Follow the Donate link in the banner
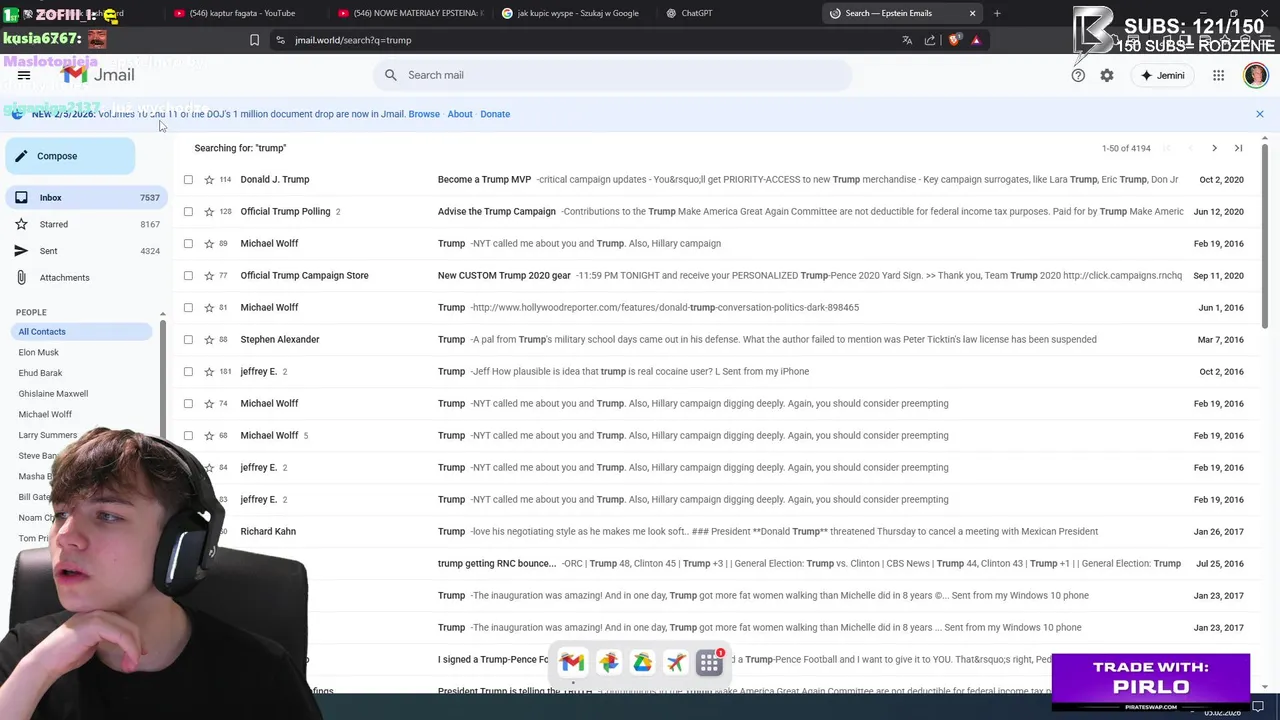The image size is (1280, 720). [495, 114]
